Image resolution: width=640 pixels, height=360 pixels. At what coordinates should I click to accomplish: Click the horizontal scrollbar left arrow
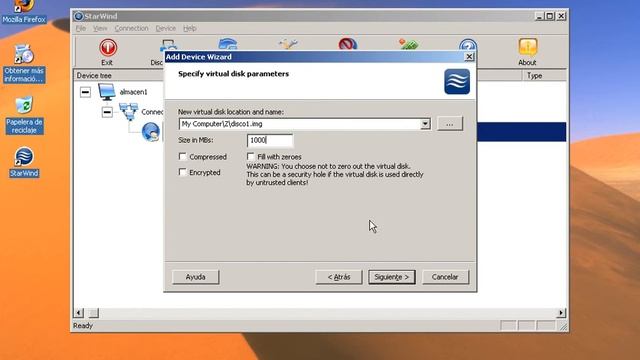79,313
